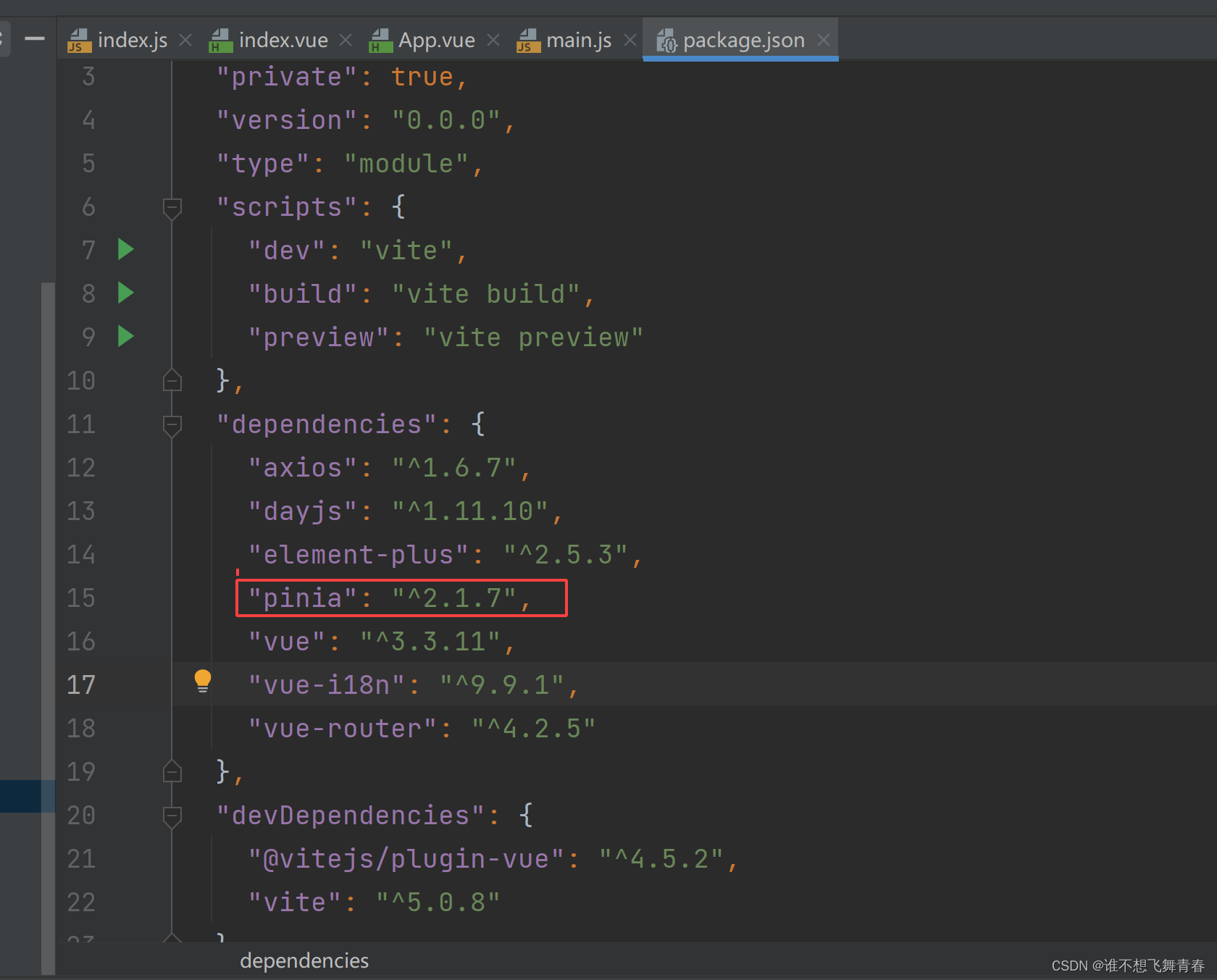Place cursor on "vue-router" key
The image size is (1217, 980).
[343, 729]
